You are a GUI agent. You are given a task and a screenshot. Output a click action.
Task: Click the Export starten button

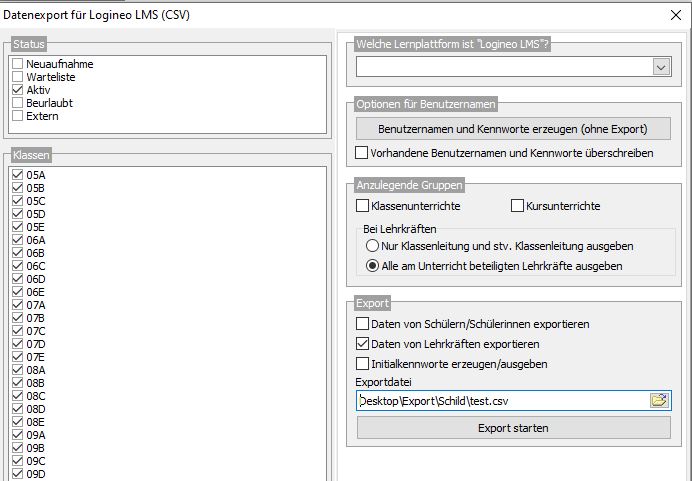point(513,428)
